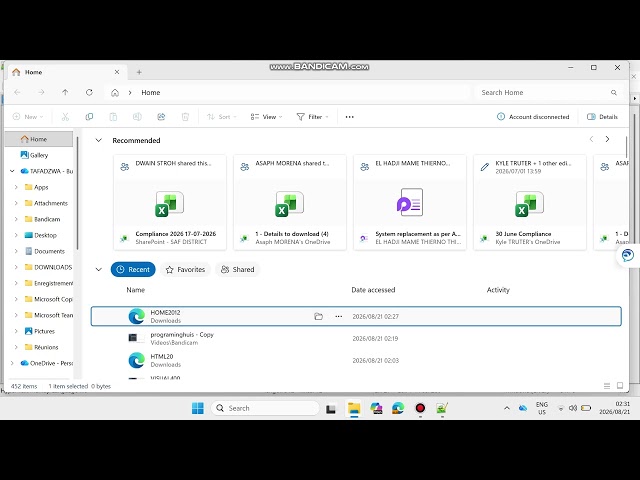This screenshot has width=640, height=480.
Task: Open the Filter dropdown menu
Action: click(x=312, y=117)
